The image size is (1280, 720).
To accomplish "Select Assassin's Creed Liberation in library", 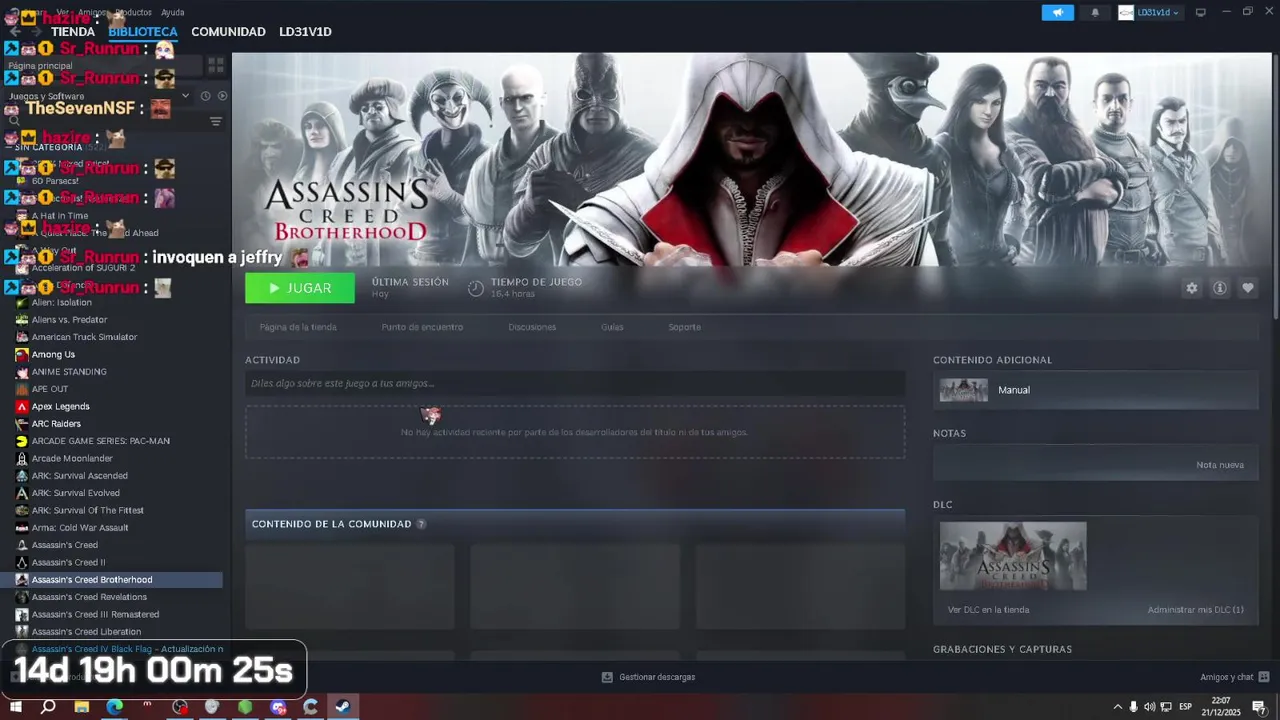I will (x=86, y=631).
